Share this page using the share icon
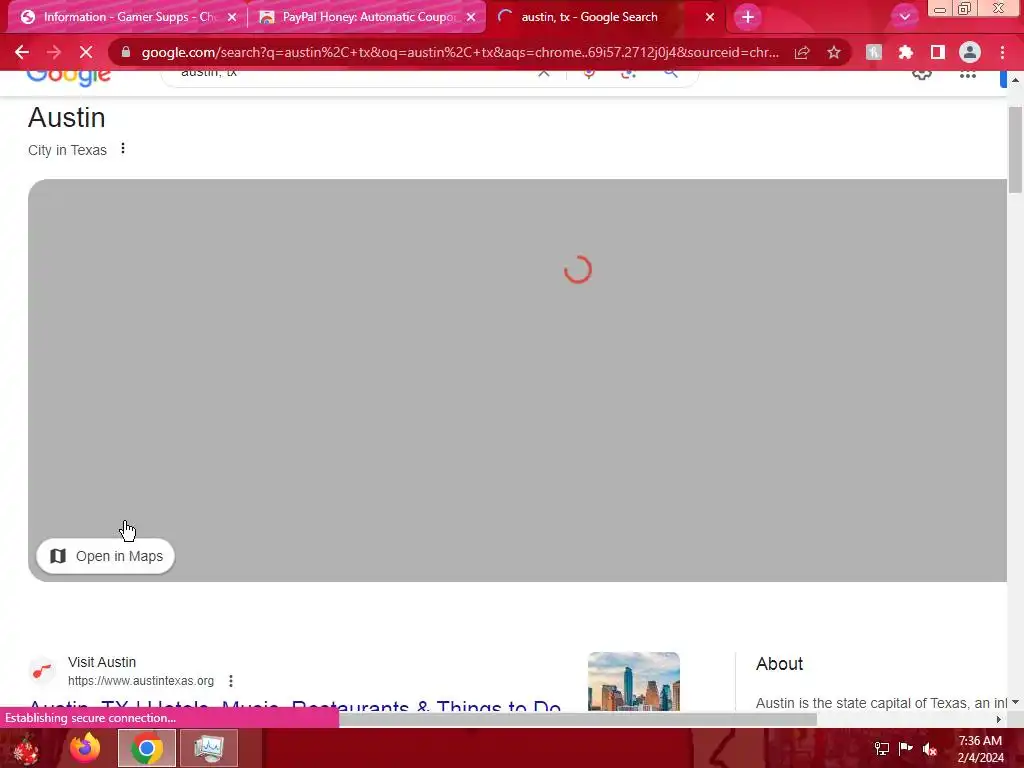Viewport: 1024px width, 768px height. [802, 52]
